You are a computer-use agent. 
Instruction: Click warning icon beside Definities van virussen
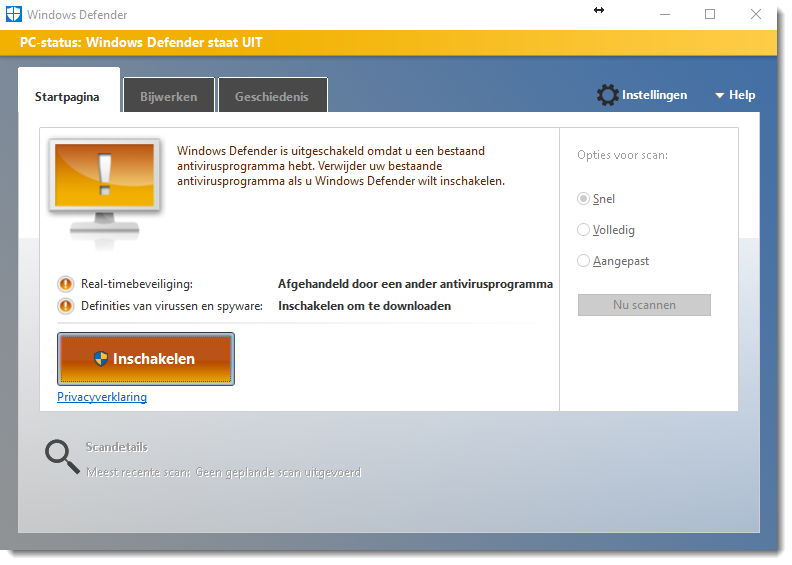pos(66,306)
